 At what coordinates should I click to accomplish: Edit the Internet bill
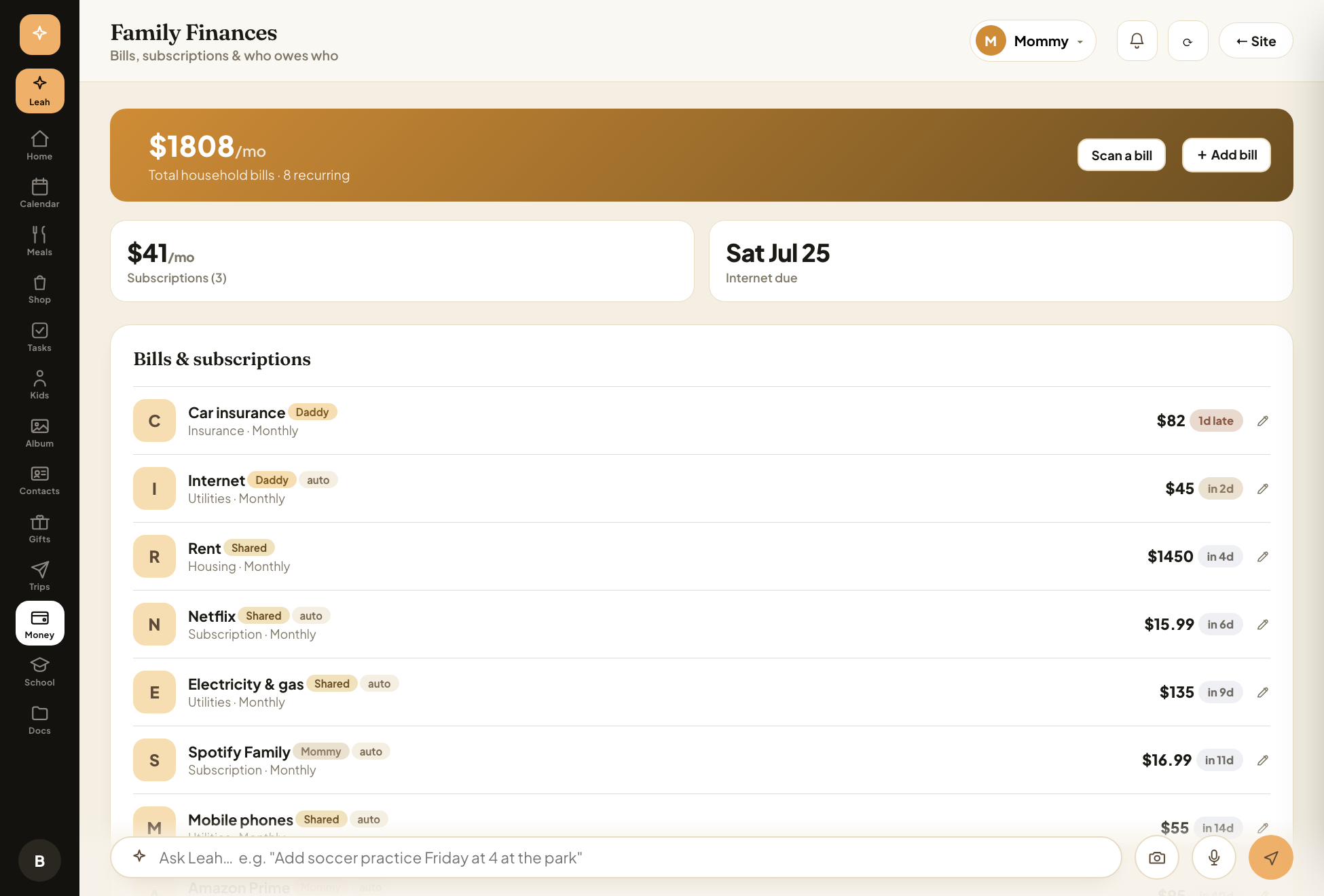[x=1262, y=489]
